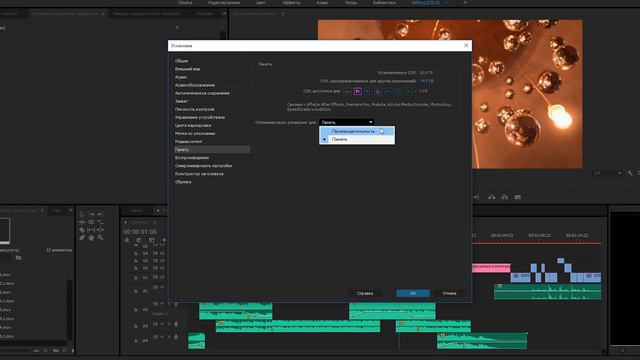The image size is (640, 360).
Task: Select the Slip tool
Action: (91, 230)
